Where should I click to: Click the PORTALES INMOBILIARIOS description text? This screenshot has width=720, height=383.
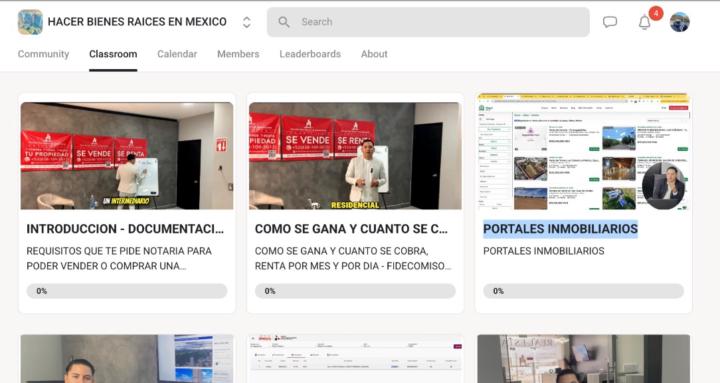coord(544,251)
